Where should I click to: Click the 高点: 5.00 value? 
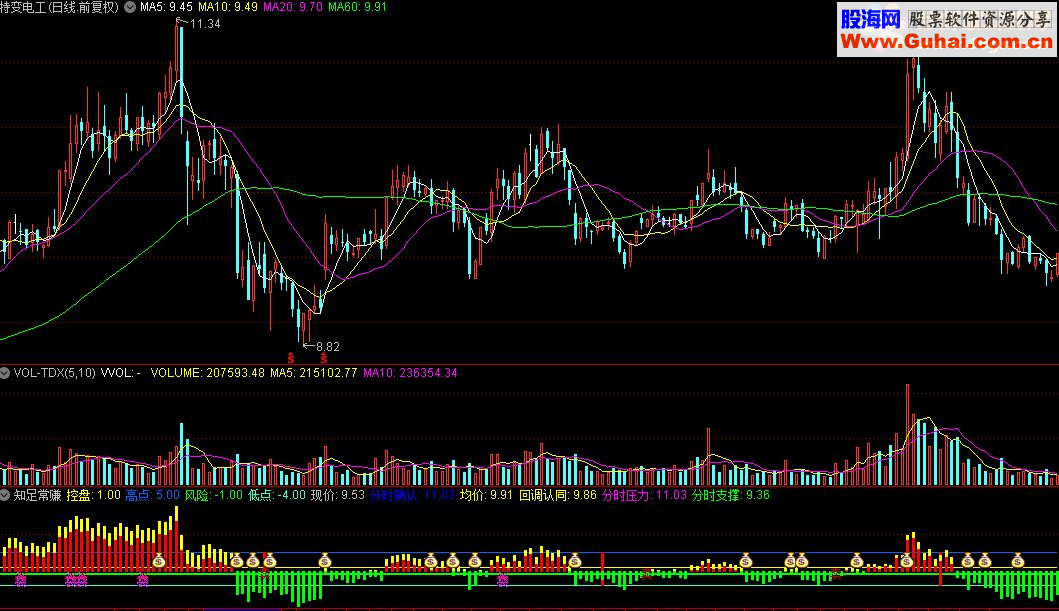pyautogui.click(x=153, y=495)
